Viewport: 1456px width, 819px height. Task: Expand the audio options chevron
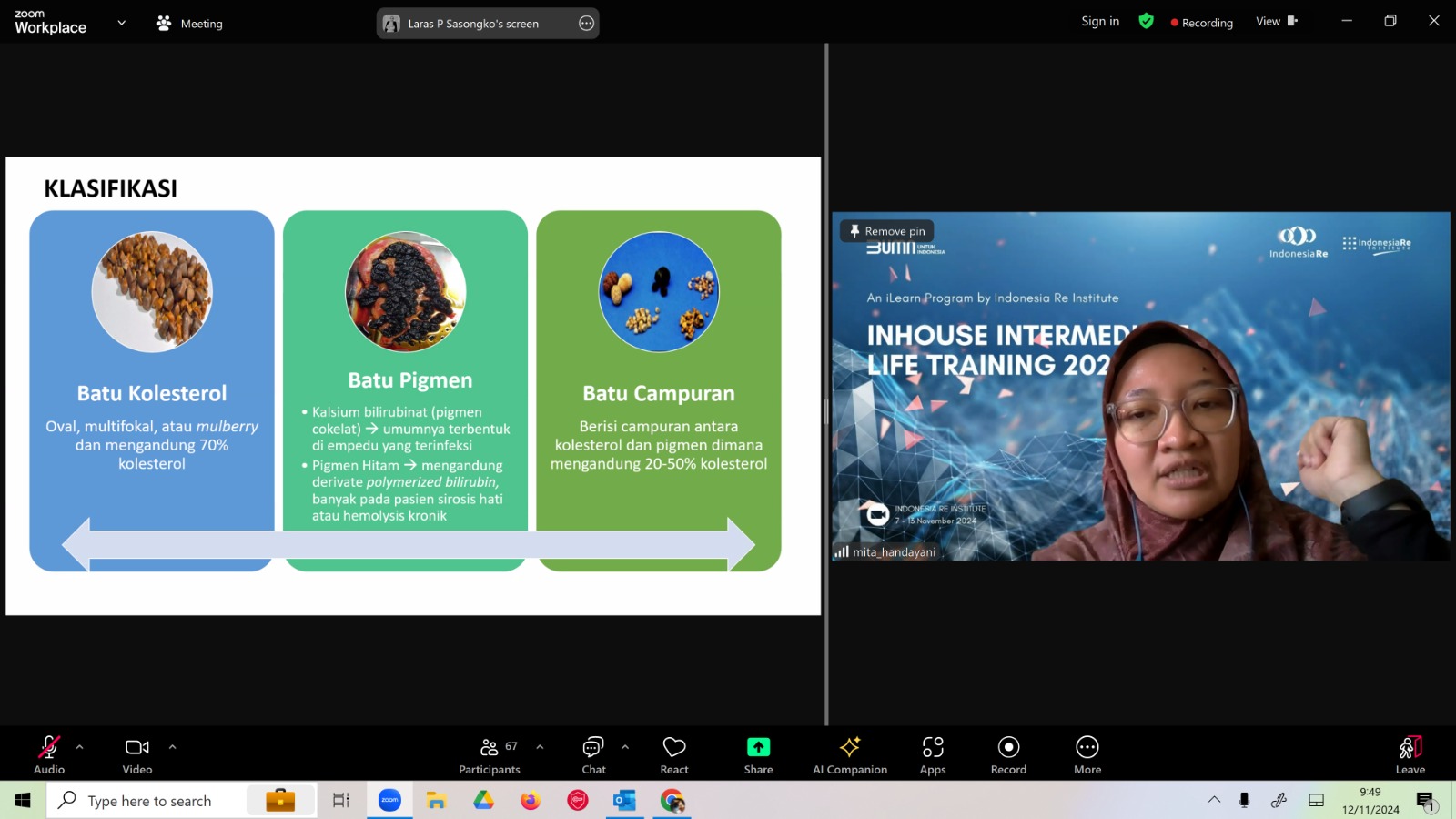(80, 747)
